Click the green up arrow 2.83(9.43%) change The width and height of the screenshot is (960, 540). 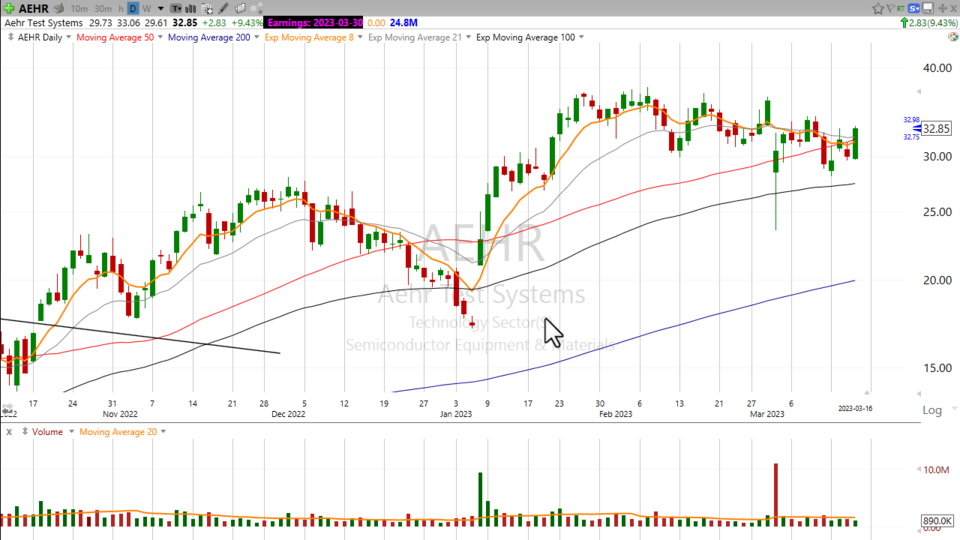click(x=929, y=23)
